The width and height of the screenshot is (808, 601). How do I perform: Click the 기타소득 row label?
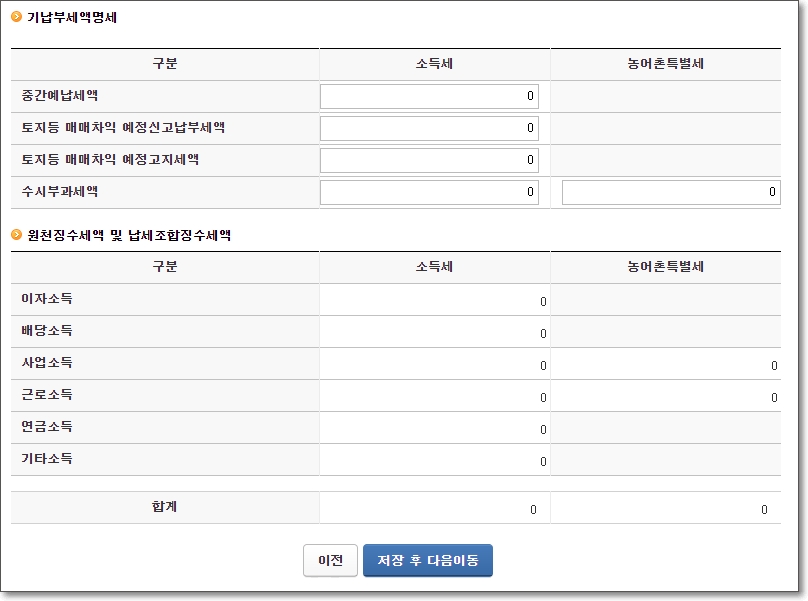point(47,458)
